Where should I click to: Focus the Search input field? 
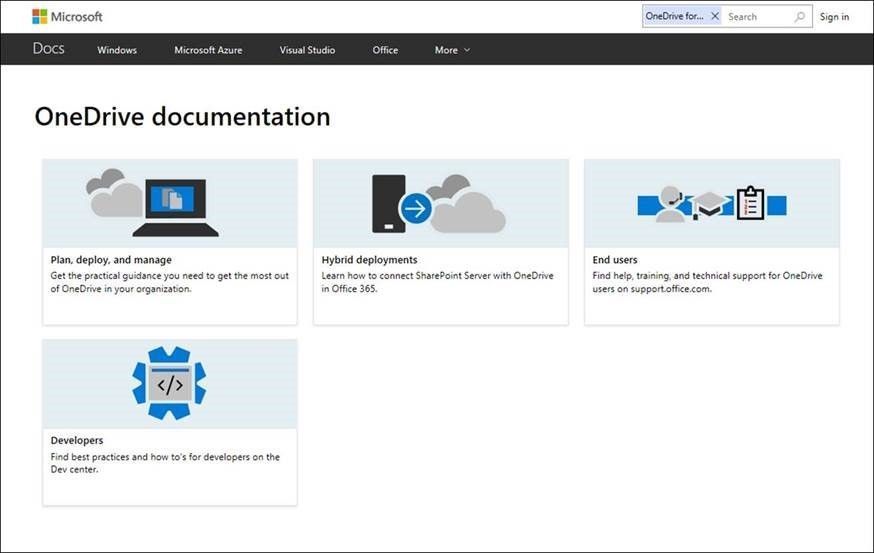point(756,17)
